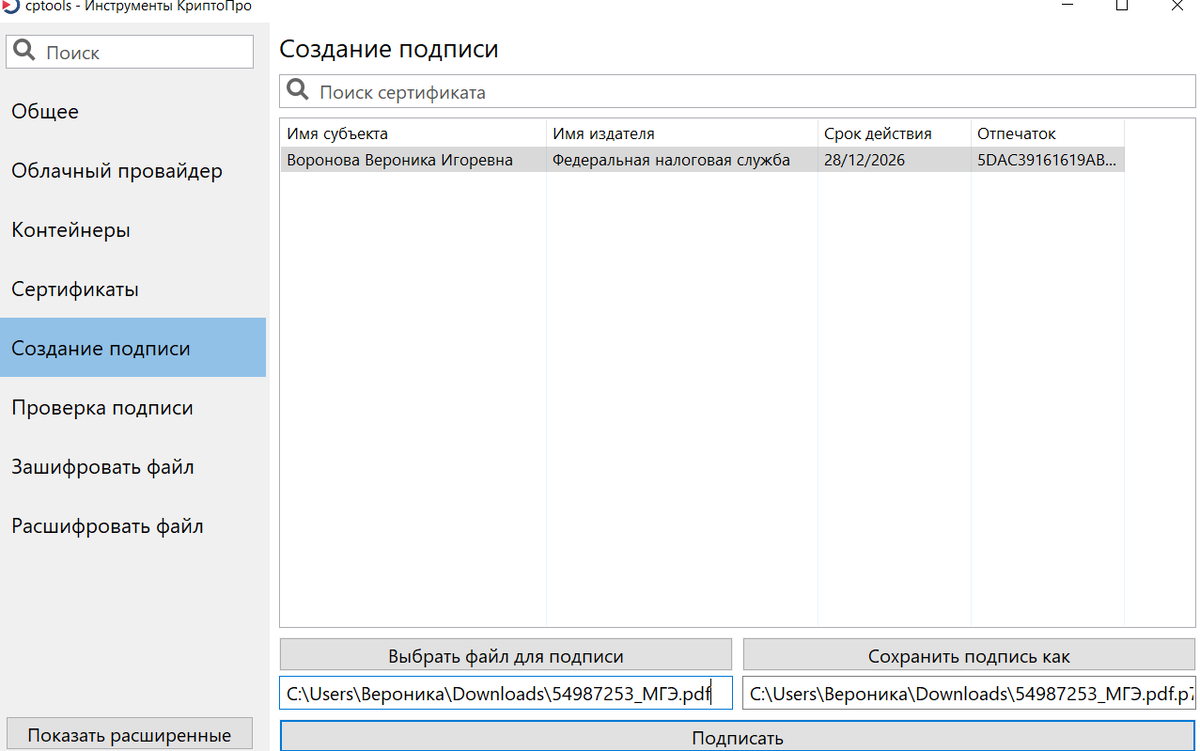
Task: Sort by the Отпечаток column header
Action: (1048, 133)
